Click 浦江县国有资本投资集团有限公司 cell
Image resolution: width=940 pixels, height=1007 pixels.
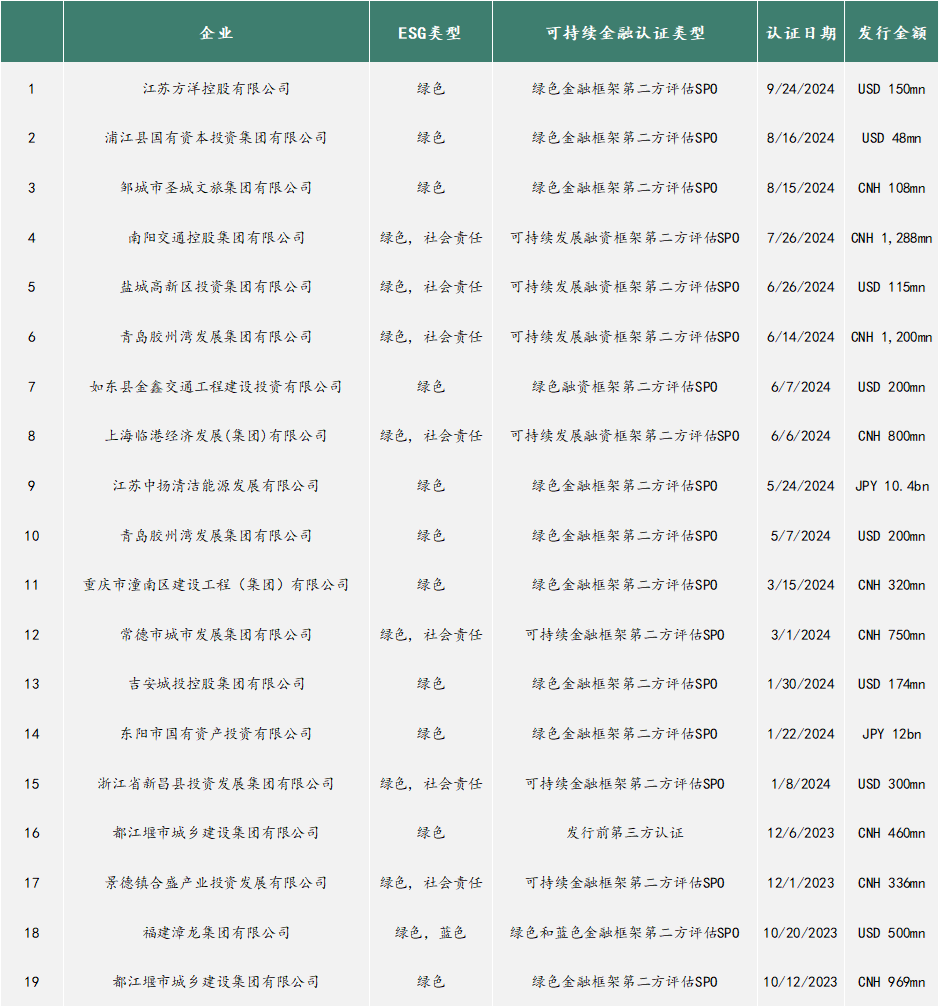[216, 138]
